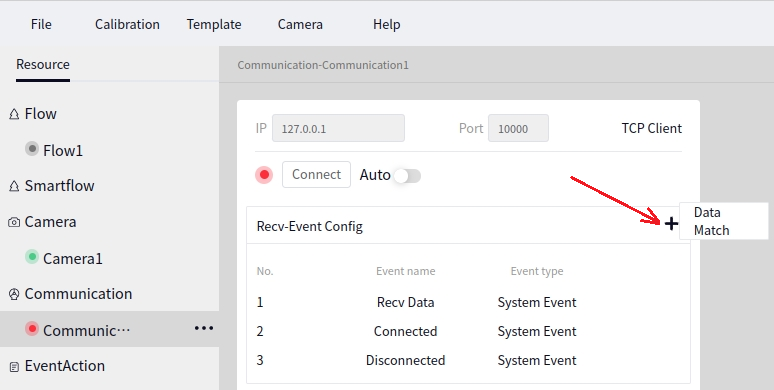This screenshot has width=774, height=390.
Task: Choose Data Match from the popup
Action: (724, 221)
